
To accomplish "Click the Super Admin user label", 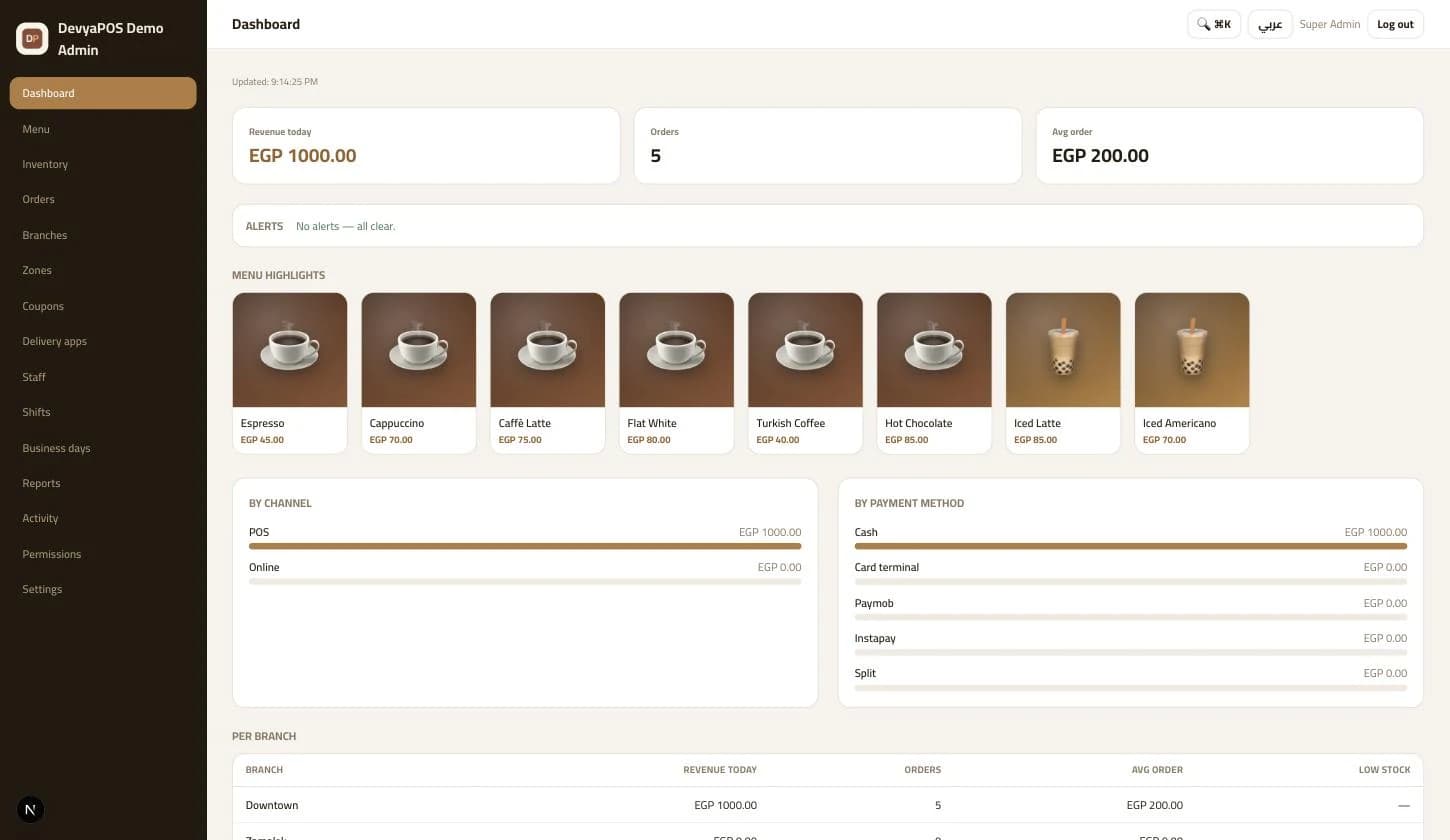I will click(x=1330, y=24).
